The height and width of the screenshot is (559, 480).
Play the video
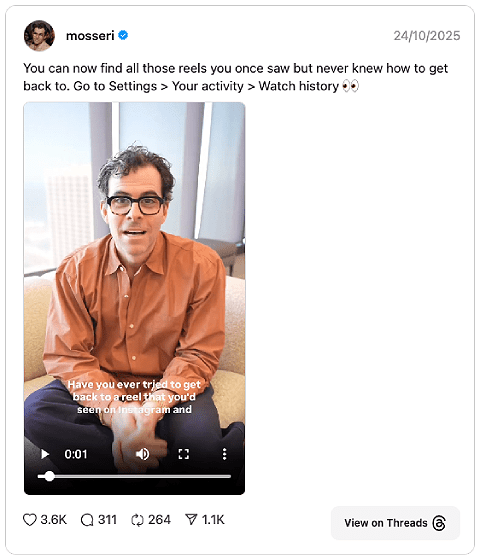(45, 454)
